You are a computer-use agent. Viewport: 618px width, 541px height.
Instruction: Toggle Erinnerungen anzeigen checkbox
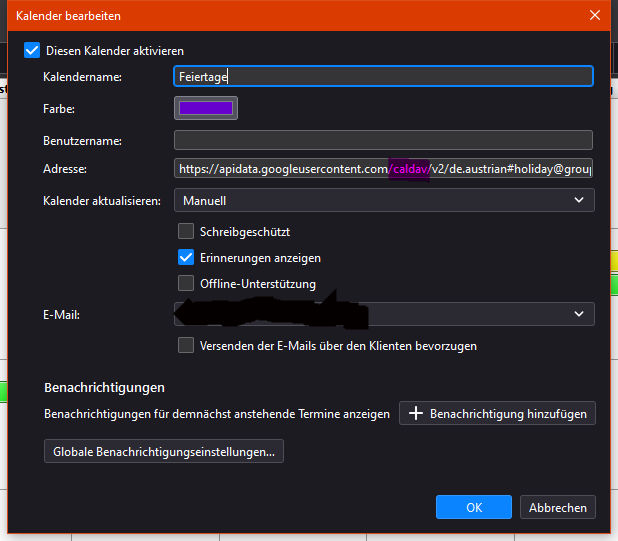click(186, 258)
